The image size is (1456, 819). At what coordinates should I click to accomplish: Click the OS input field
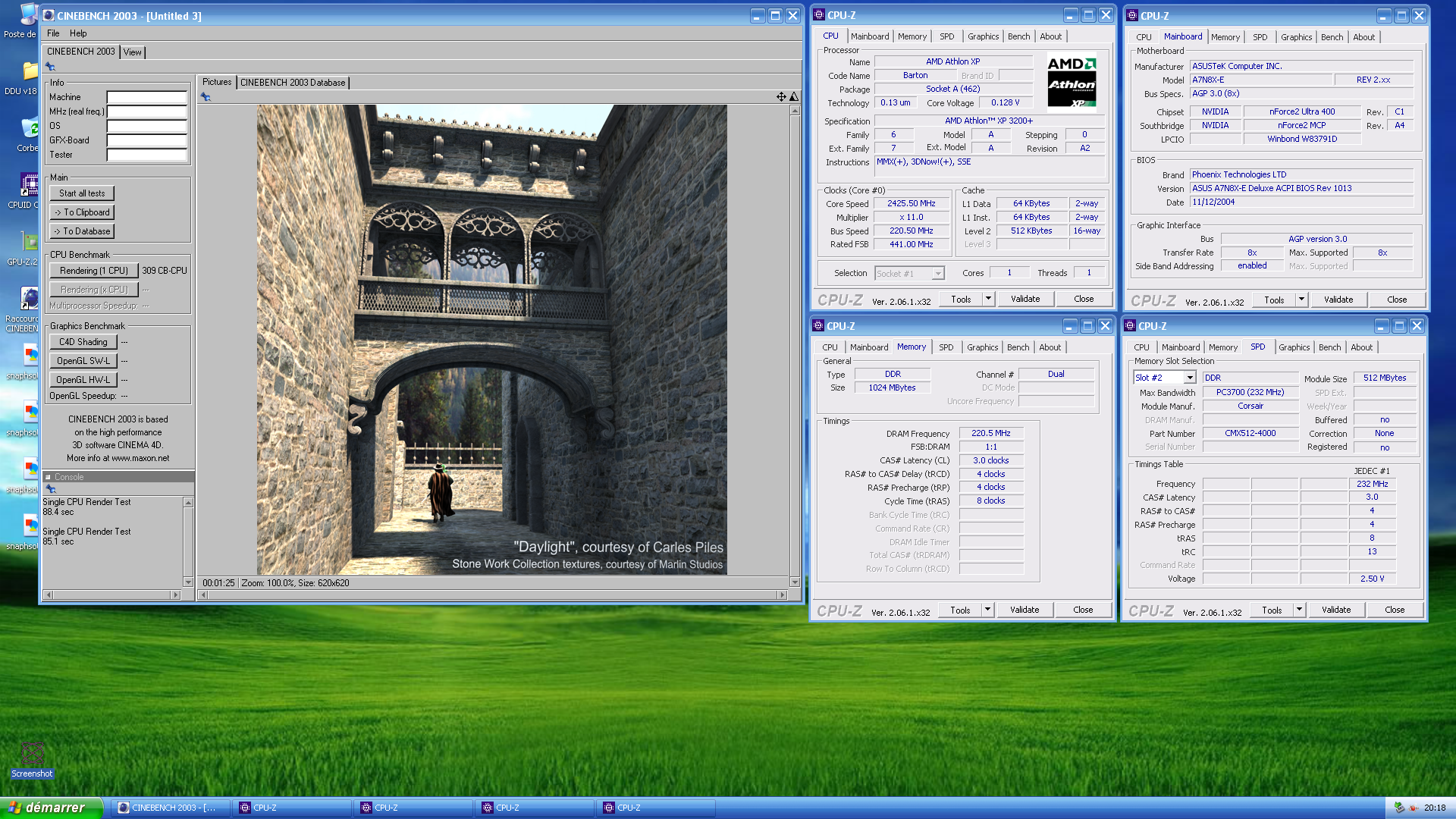coord(146,126)
